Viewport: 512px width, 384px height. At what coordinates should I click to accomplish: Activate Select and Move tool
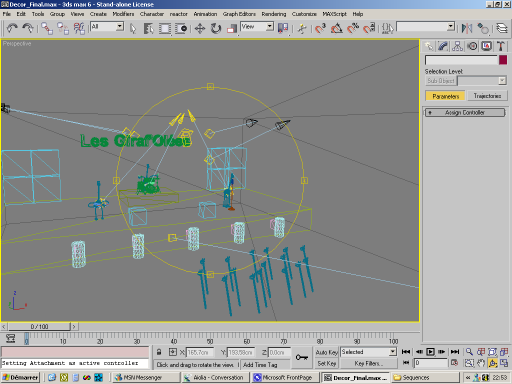(x=200, y=28)
